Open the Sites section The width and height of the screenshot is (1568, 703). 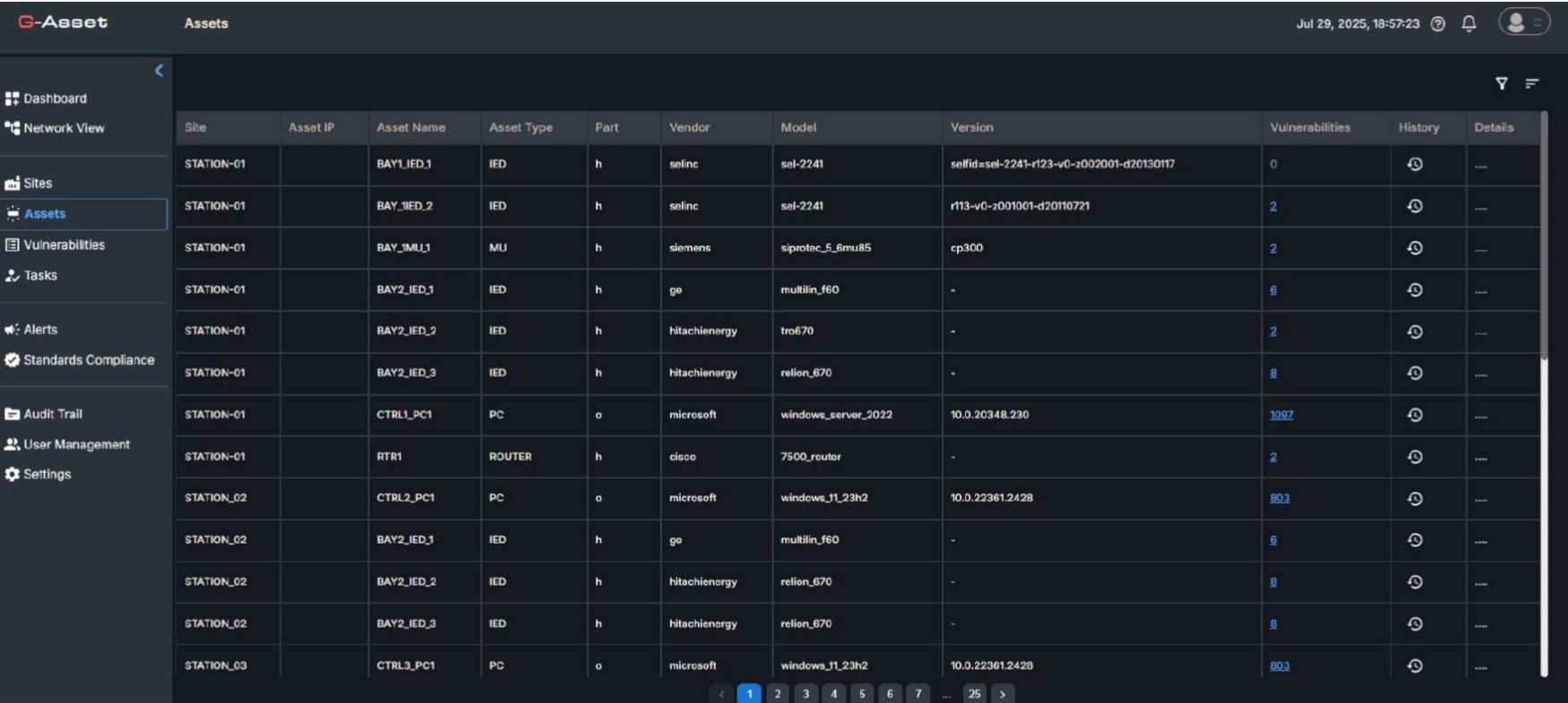click(x=29, y=184)
